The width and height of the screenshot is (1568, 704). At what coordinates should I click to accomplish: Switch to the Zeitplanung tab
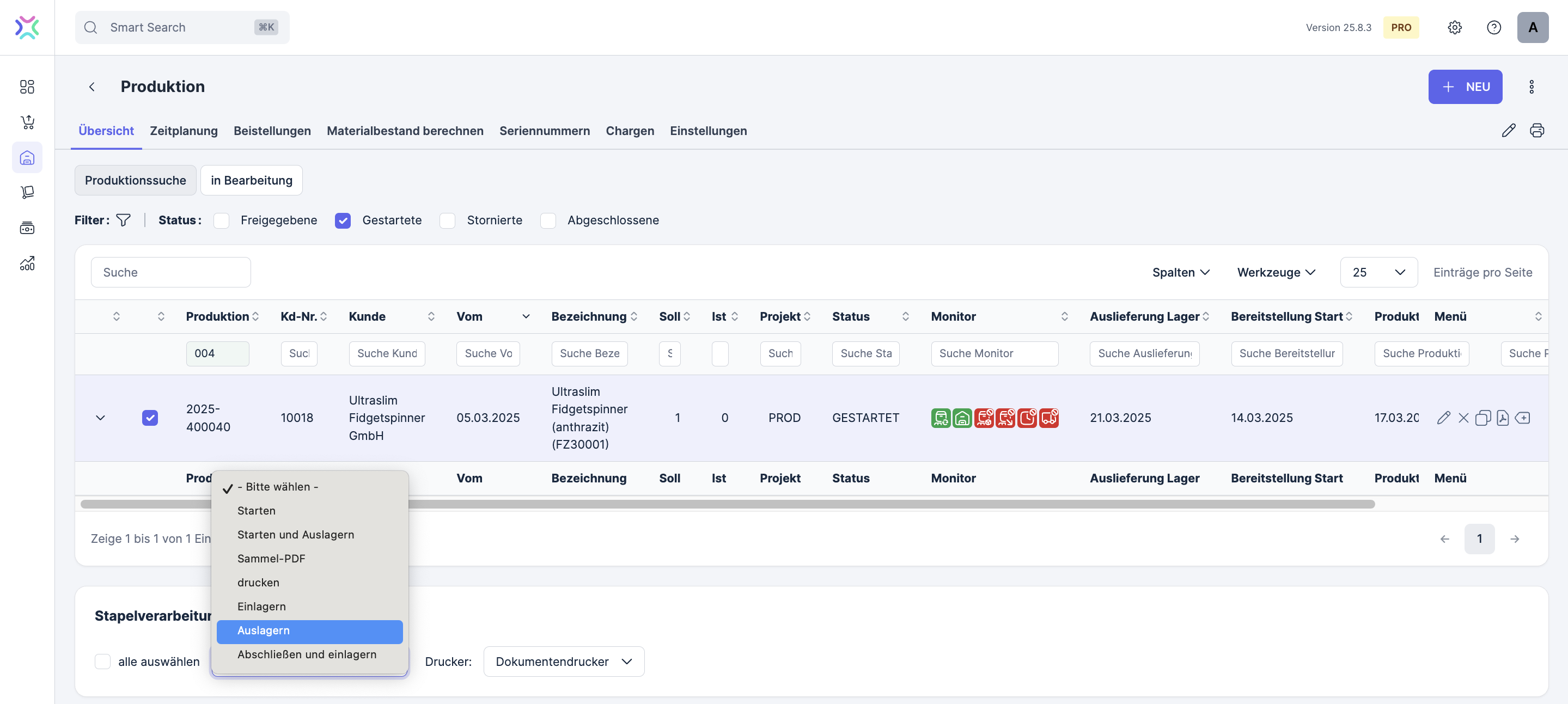coord(183,131)
